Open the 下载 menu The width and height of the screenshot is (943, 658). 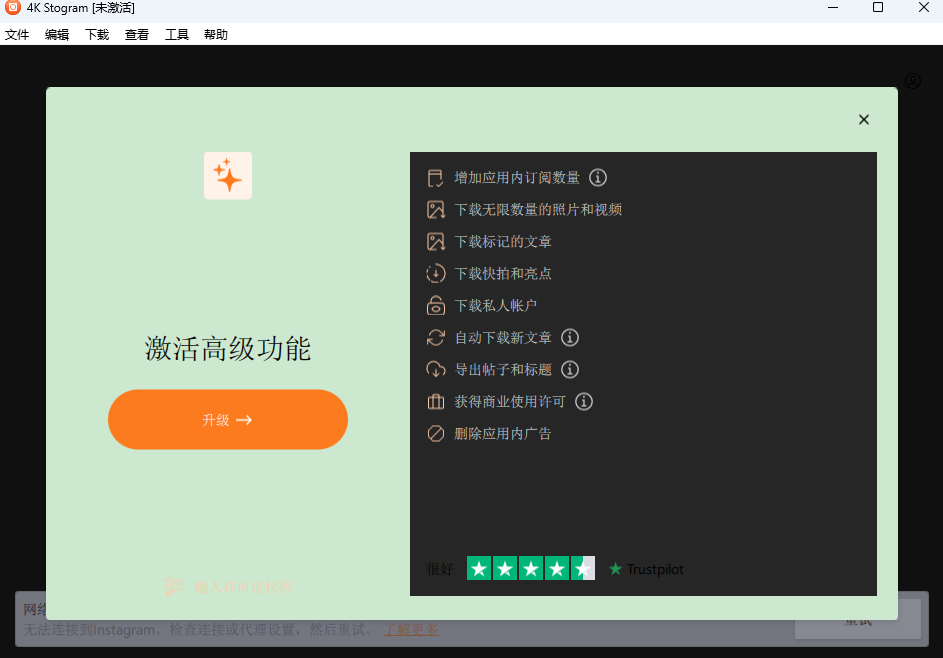[x=97, y=35]
